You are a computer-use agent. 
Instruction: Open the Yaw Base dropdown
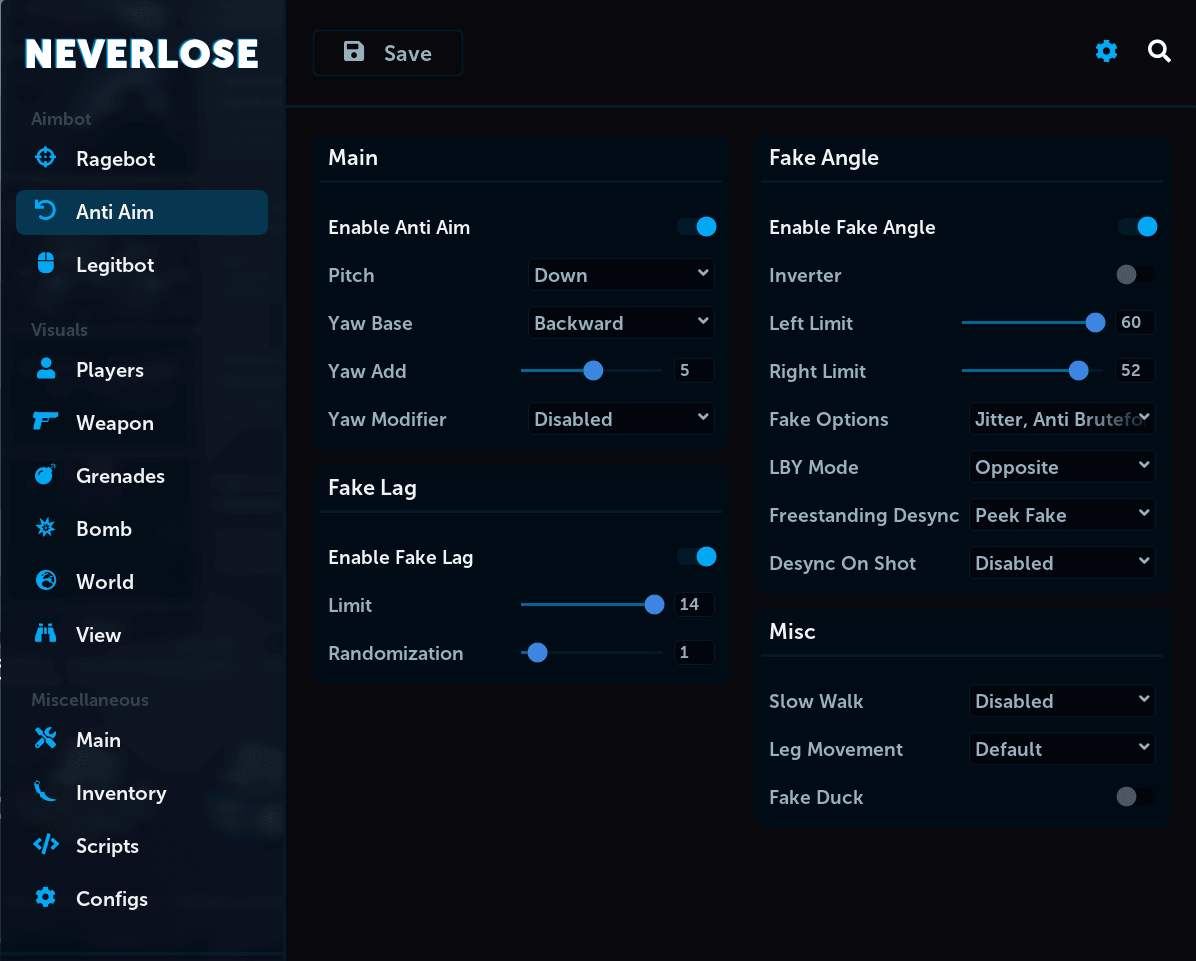(621, 323)
